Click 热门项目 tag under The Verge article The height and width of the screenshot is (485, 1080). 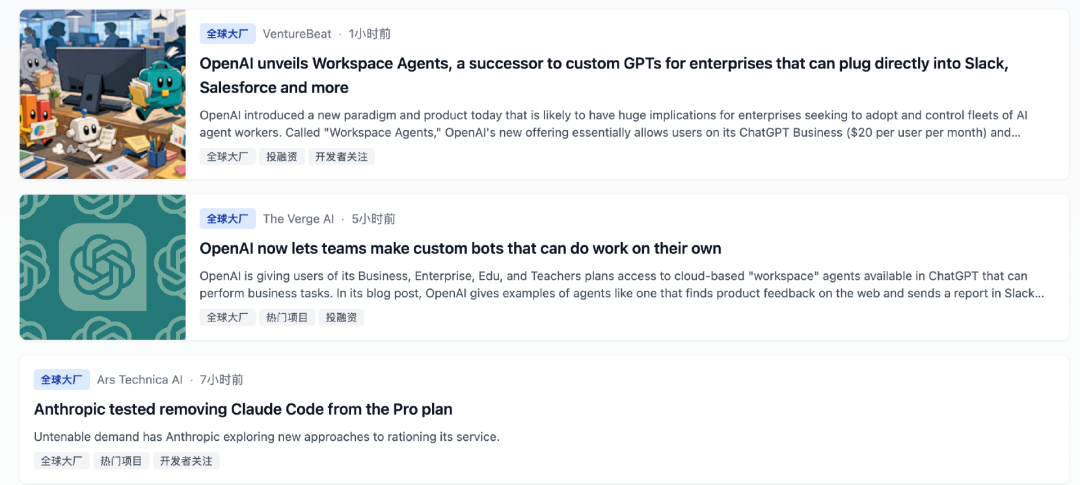[289, 318]
